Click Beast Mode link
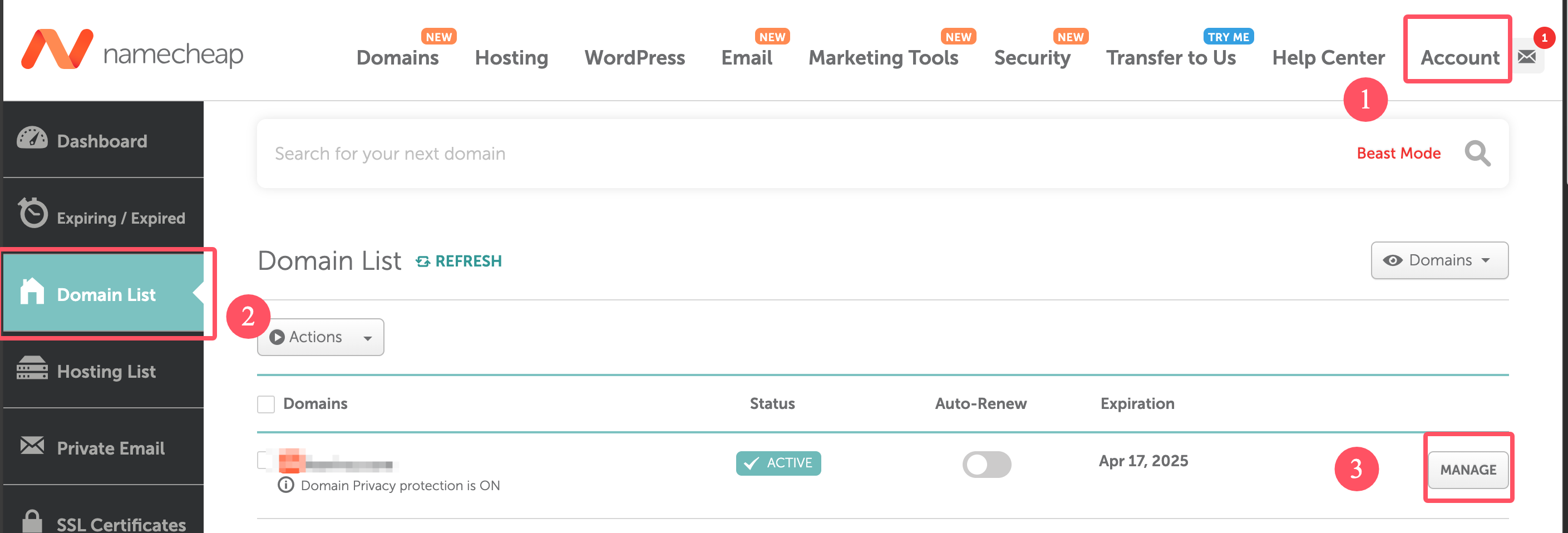Viewport: 1568px width, 533px height. pos(1398,154)
